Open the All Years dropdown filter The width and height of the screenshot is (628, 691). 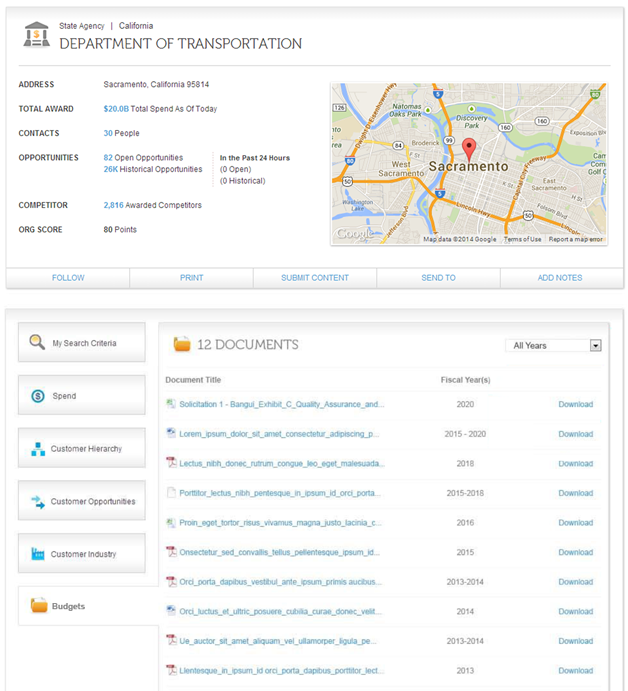pyautogui.click(x=554, y=346)
